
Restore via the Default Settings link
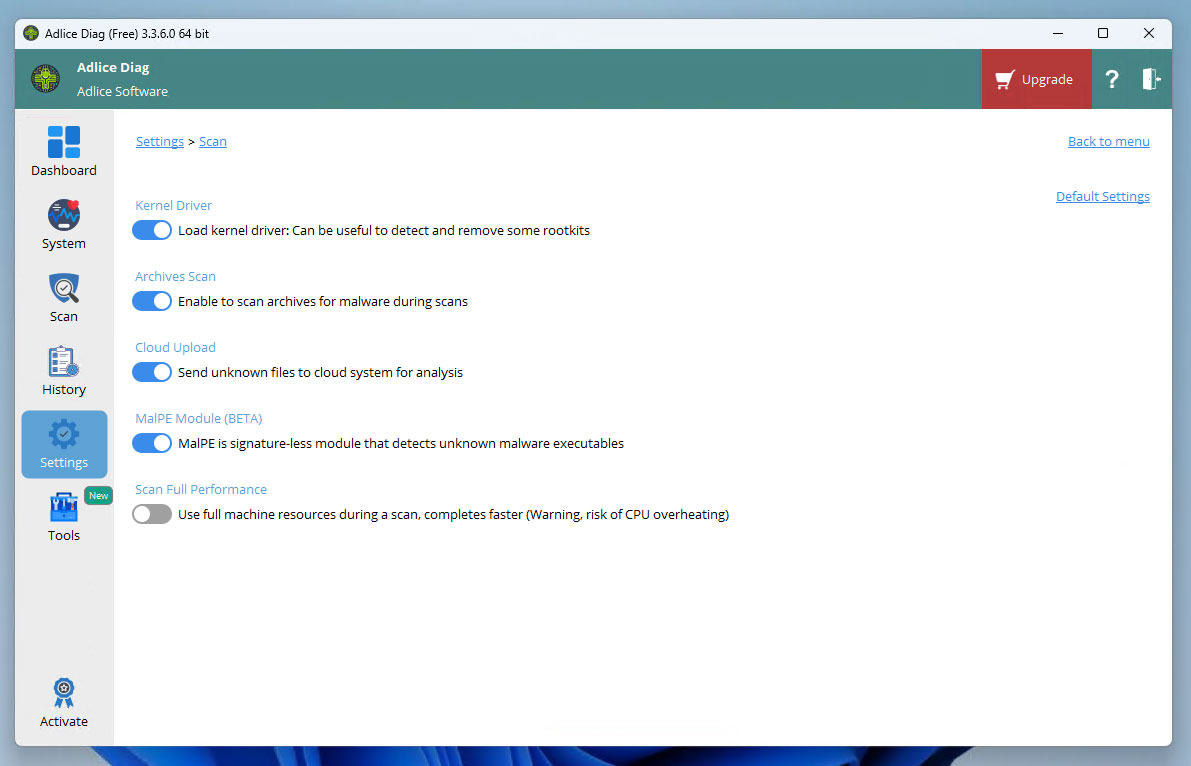pos(1102,197)
